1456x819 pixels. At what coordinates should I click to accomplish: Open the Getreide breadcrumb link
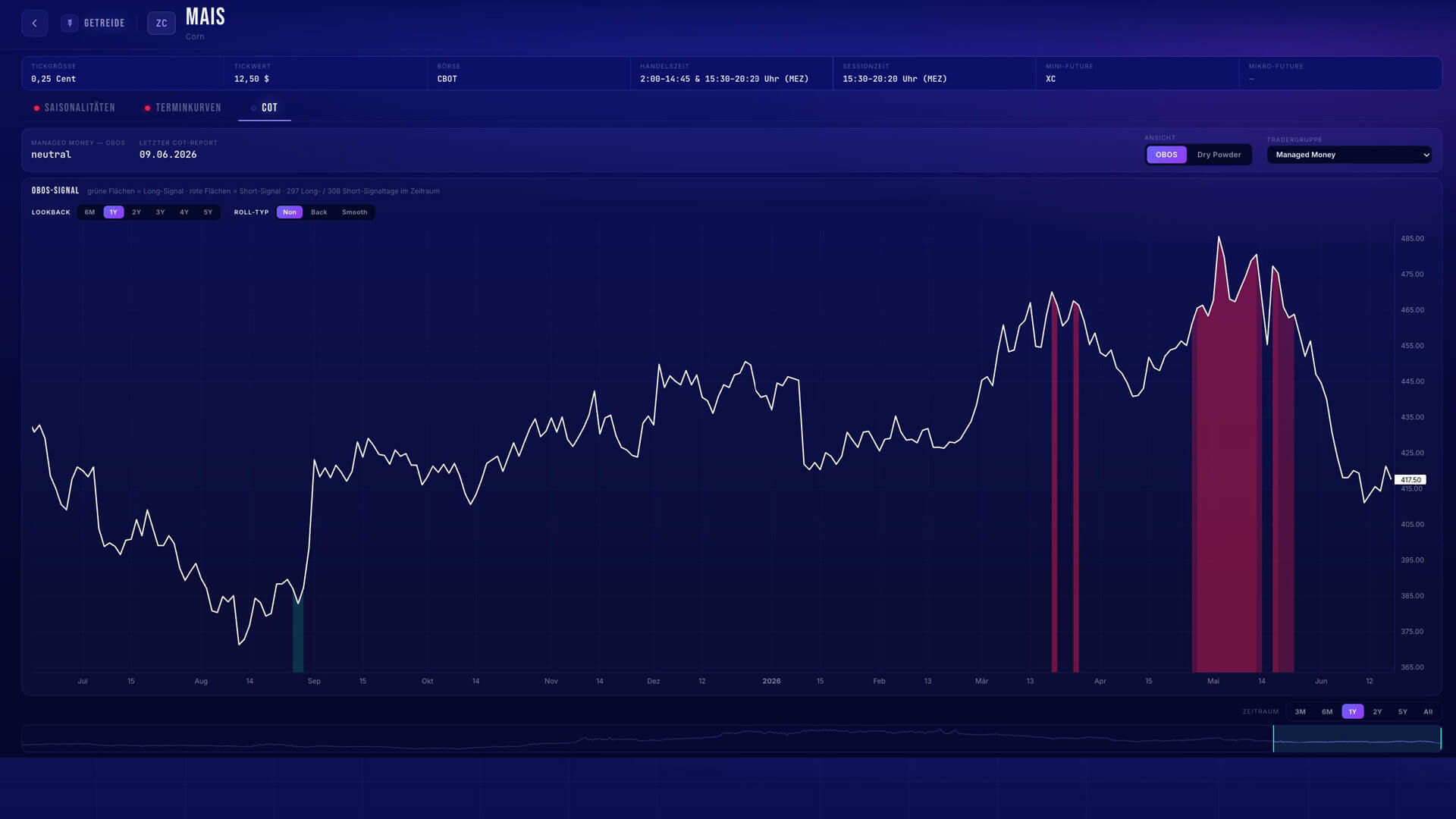point(104,24)
